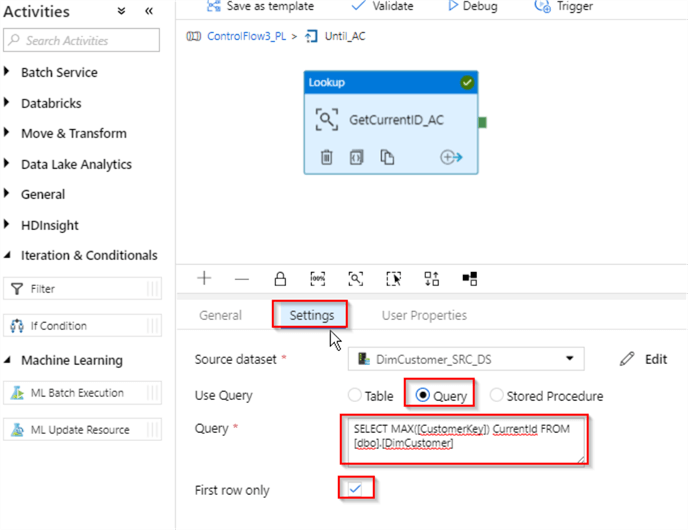Viewport: 688px width, 530px height.
Task: Click the First row only label
Action: tap(232, 490)
